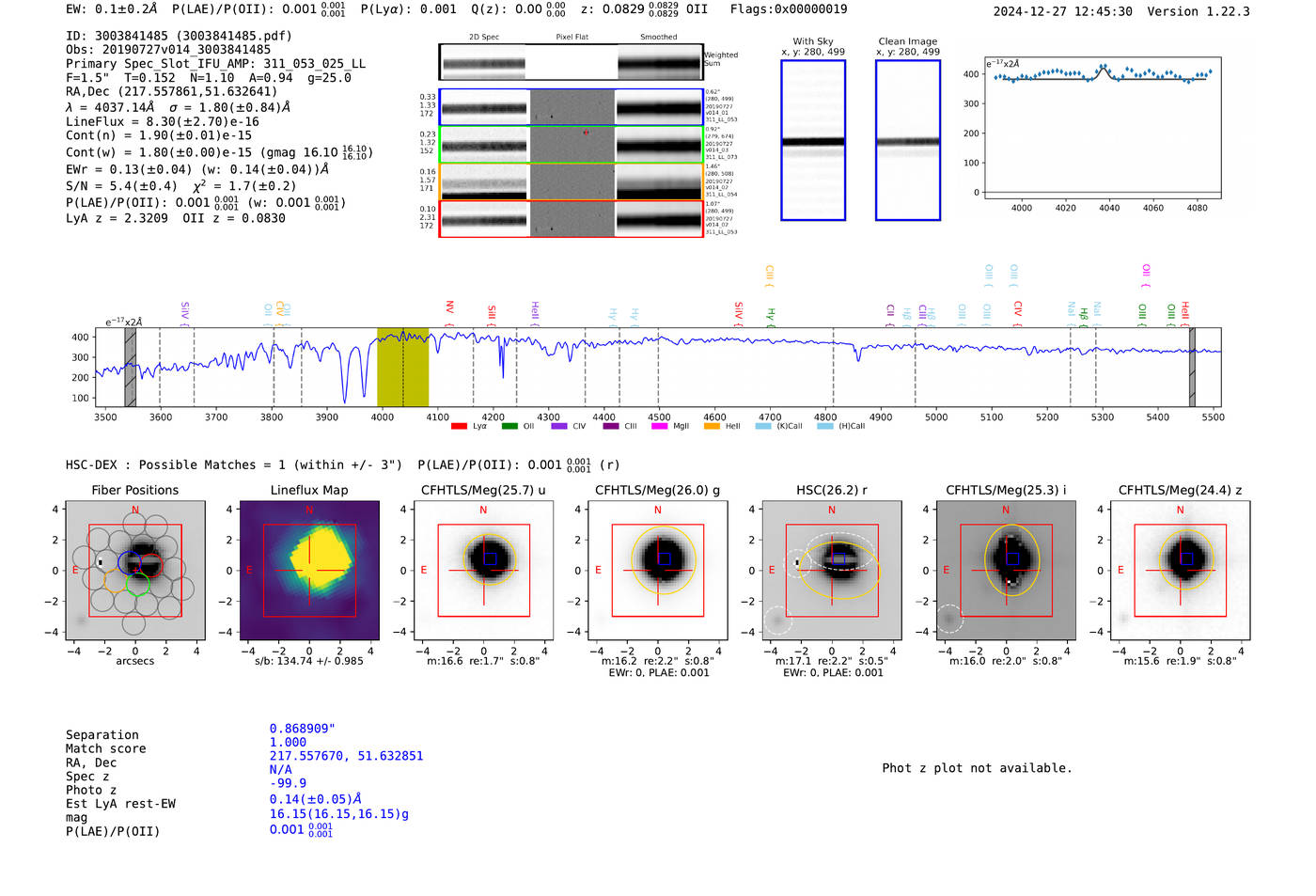Click the Match score value 1.000

point(288,742)
